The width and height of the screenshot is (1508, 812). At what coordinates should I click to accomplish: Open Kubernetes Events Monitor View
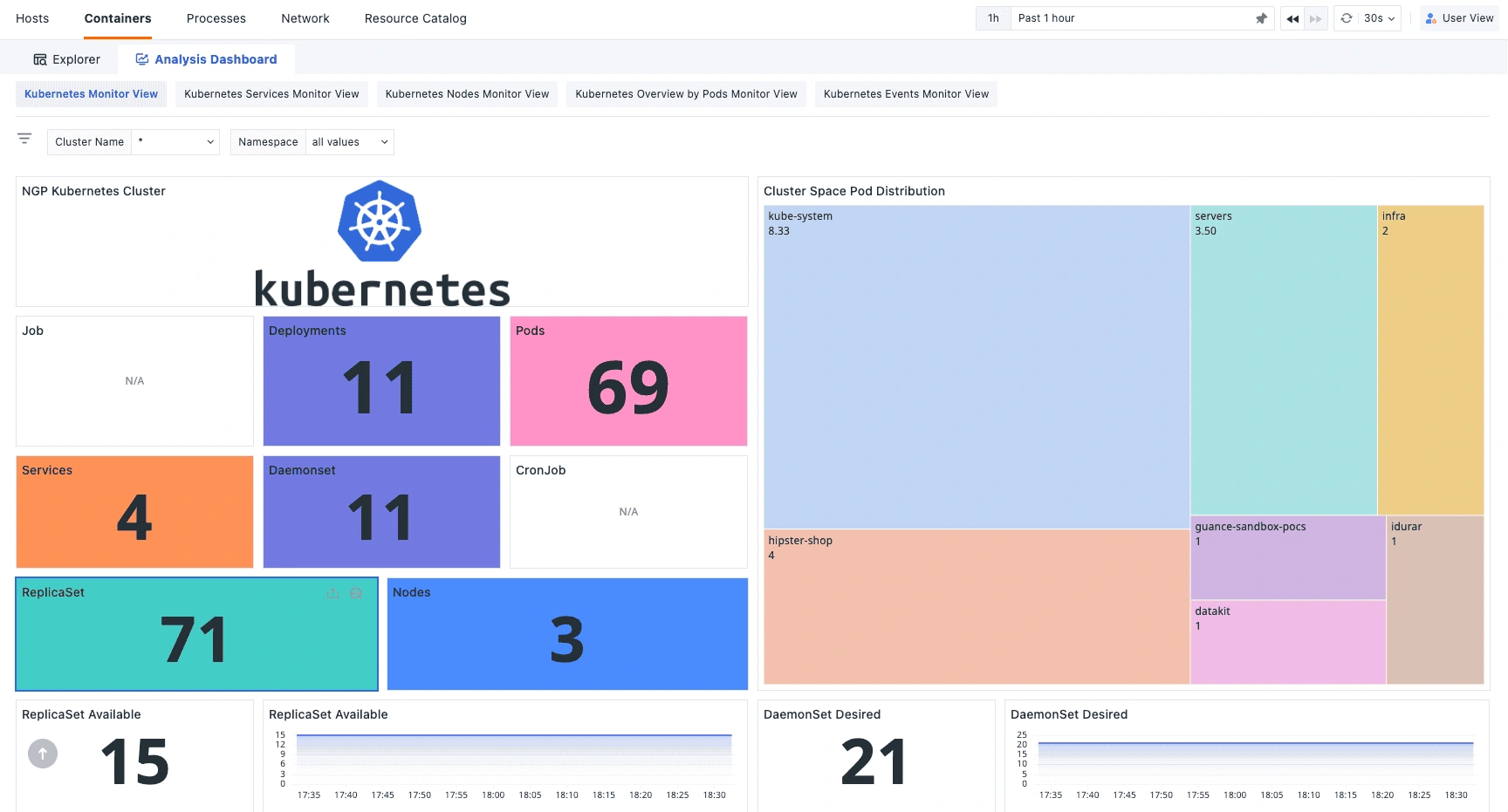[x=906, y=94]
